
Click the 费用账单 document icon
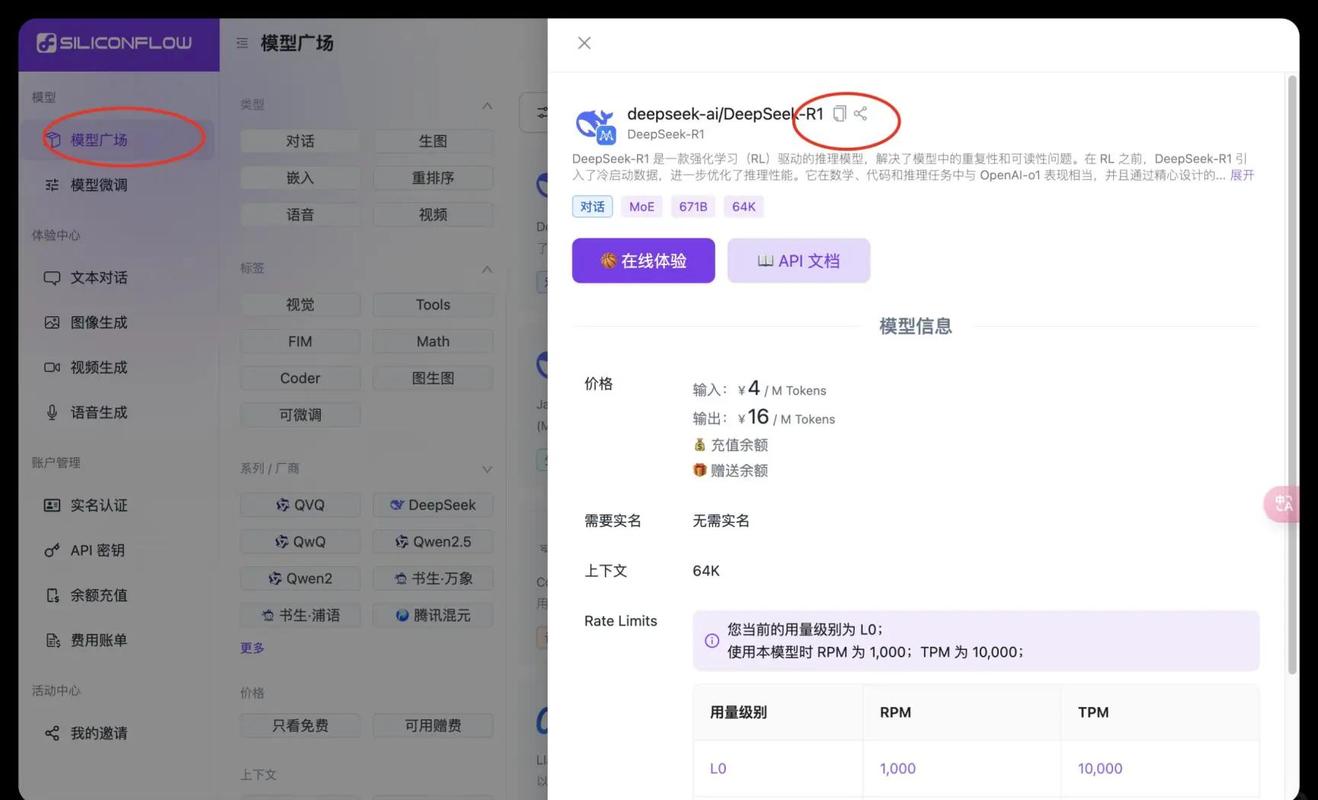coord(52,641)
